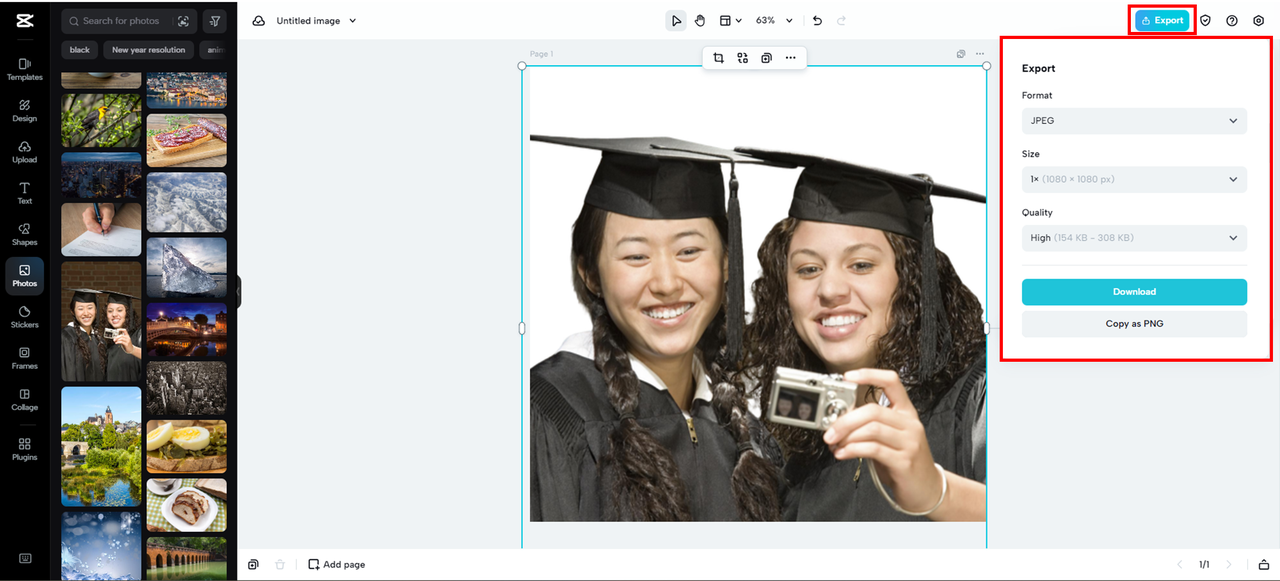
Task: Open the Plugins panel
Action: 25,449
